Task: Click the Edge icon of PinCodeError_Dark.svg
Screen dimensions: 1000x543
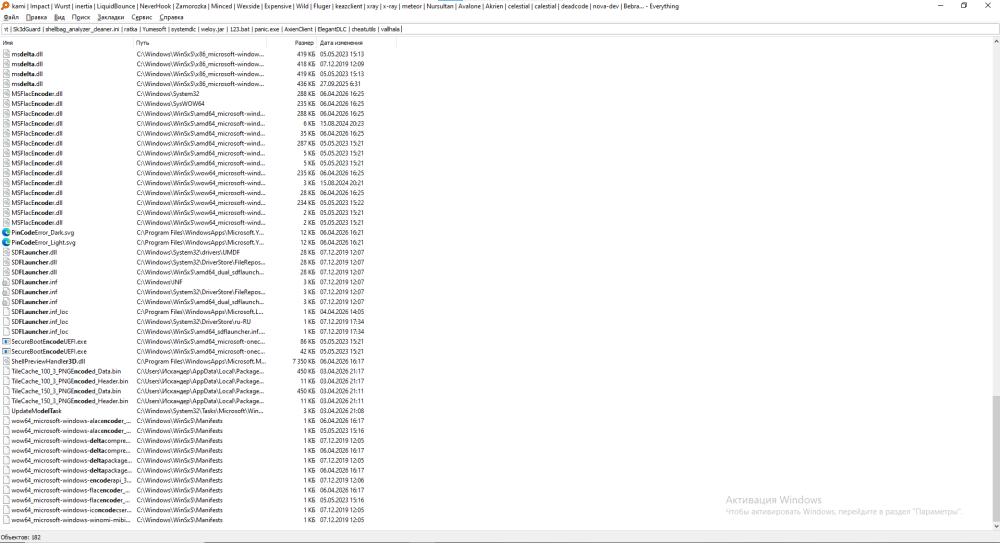Action: (x=6, y=233)
